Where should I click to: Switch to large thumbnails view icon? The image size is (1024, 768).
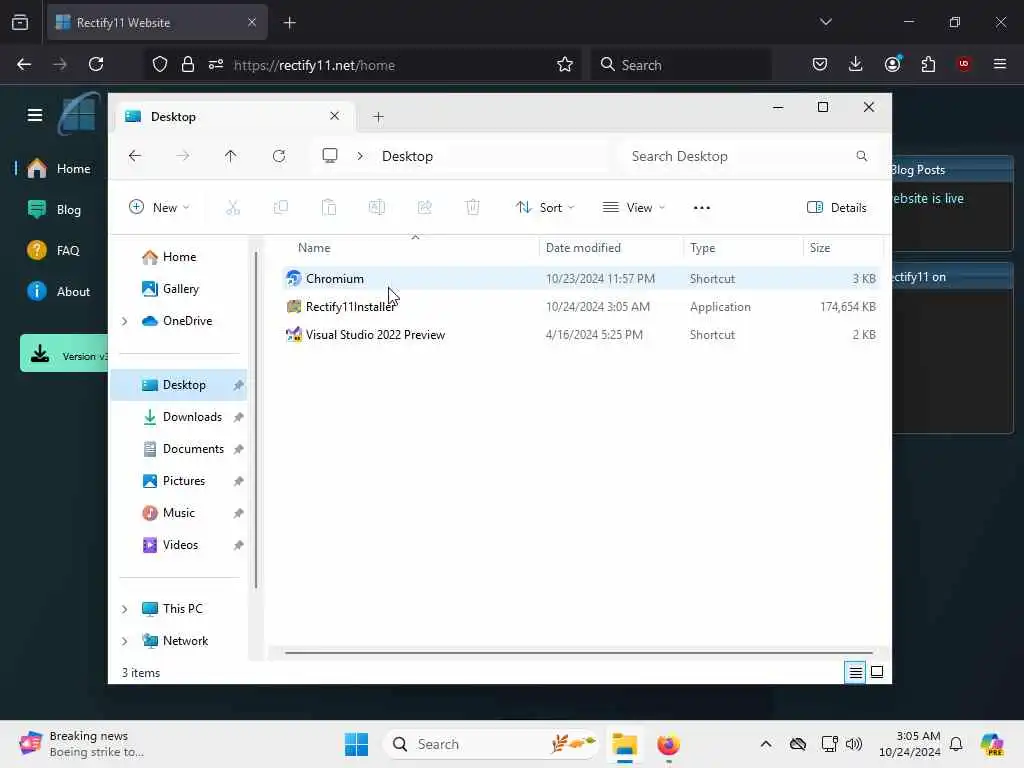(x=877, y=672)
